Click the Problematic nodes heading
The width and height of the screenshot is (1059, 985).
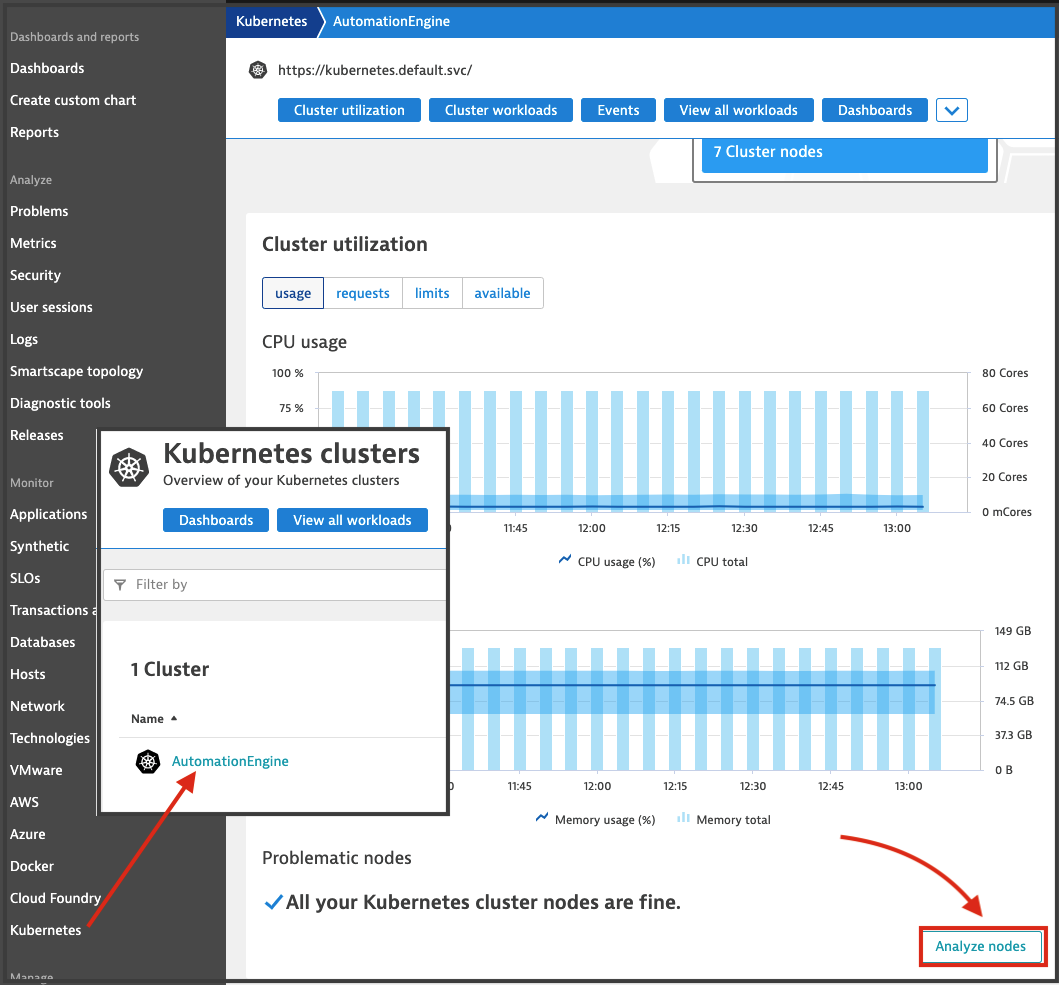click(336, 858)
